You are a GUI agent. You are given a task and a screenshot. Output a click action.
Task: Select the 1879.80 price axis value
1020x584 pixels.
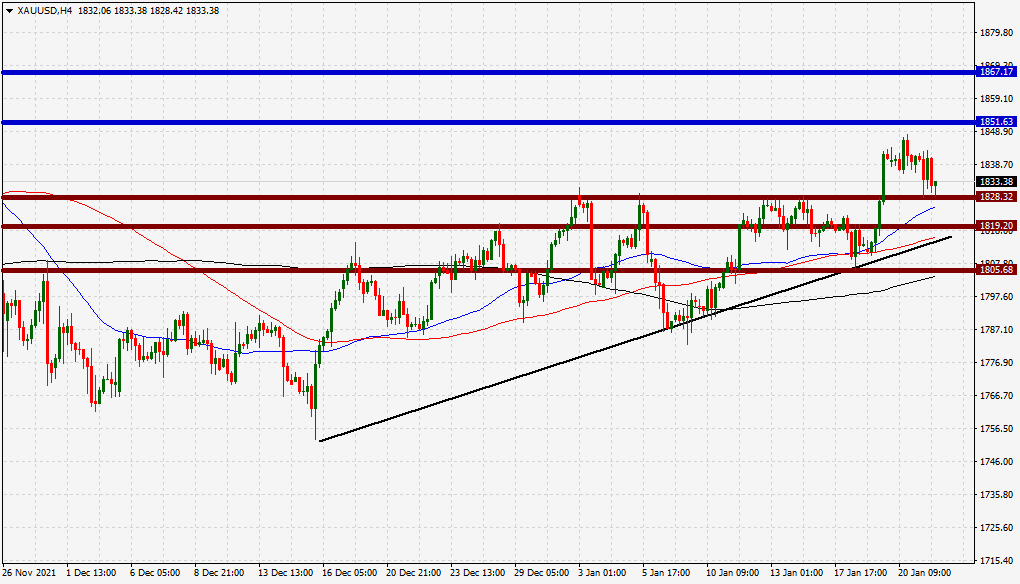(996, 33)
